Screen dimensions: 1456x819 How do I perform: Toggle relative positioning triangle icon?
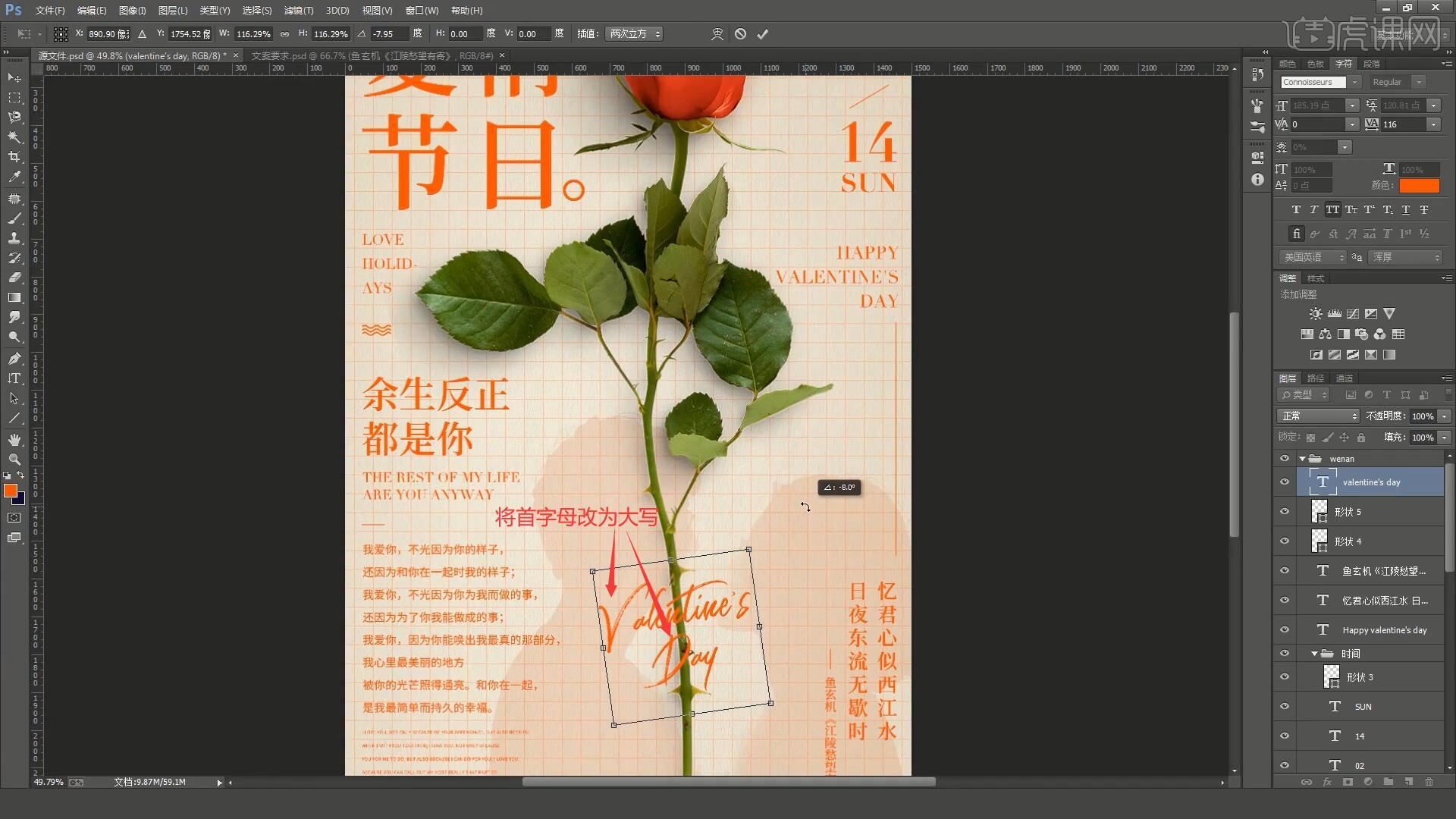point(142,34)
